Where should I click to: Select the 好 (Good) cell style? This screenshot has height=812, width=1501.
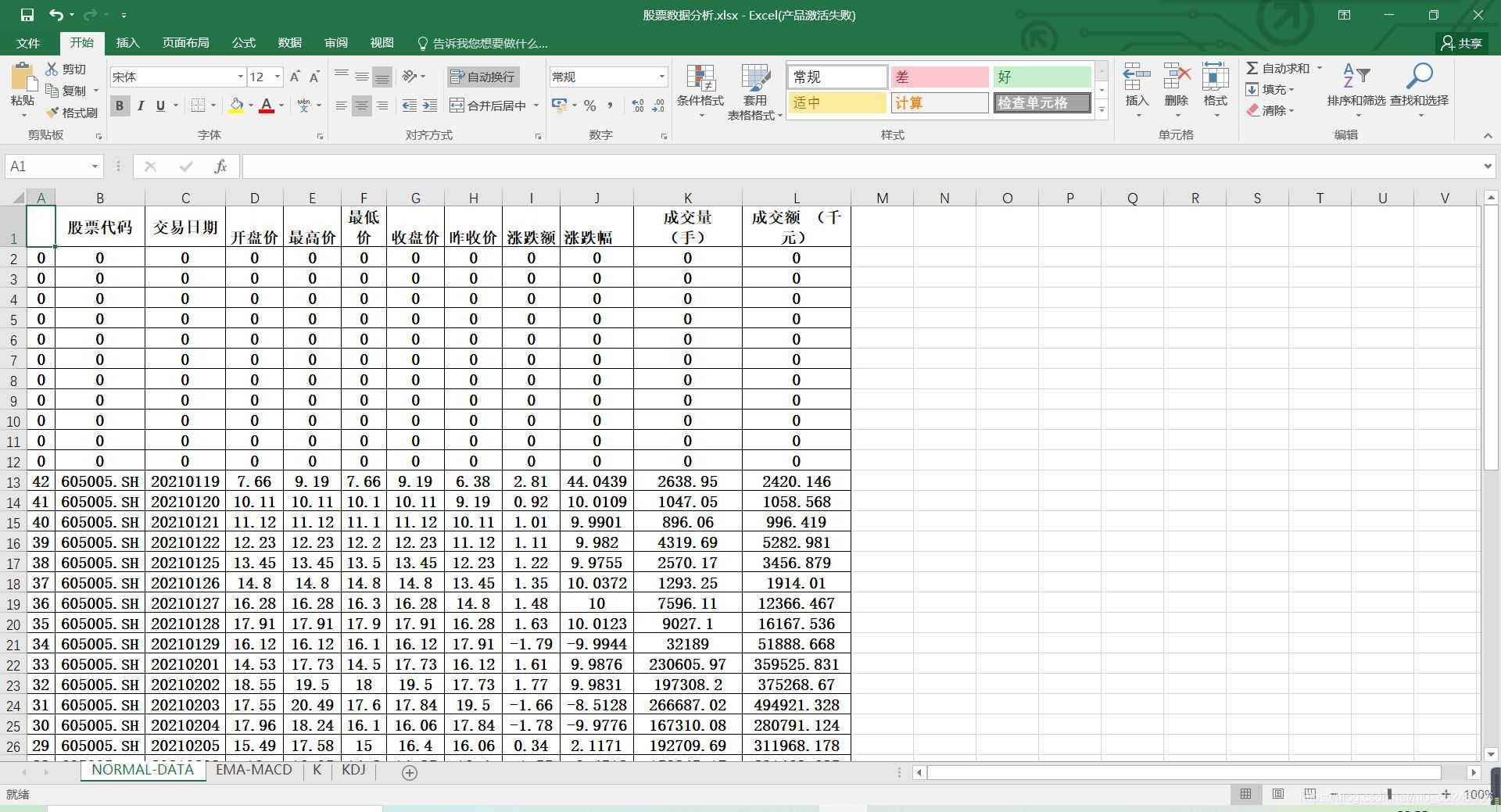tap(1041, 77)
